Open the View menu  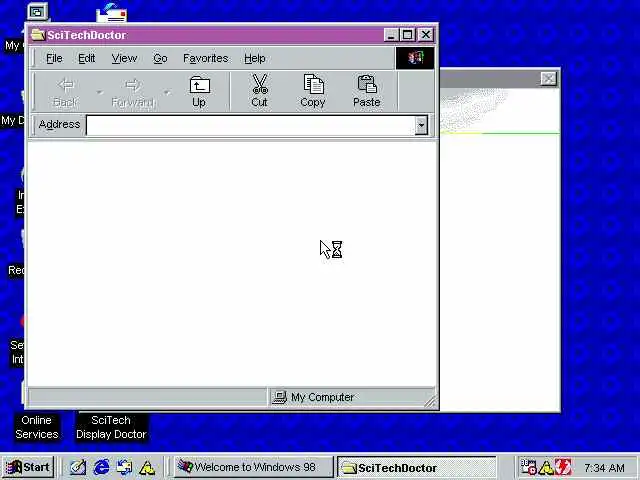coord(124,58)
